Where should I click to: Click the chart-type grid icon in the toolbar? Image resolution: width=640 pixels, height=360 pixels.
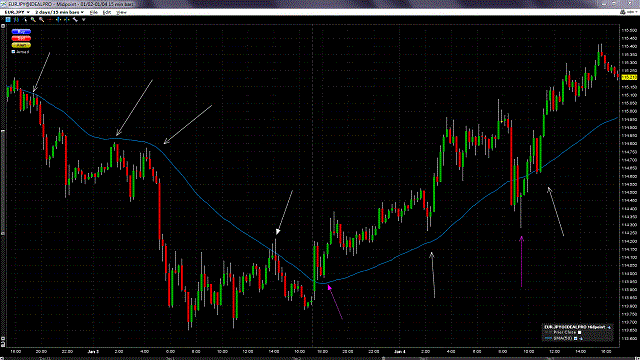(8, 20)
